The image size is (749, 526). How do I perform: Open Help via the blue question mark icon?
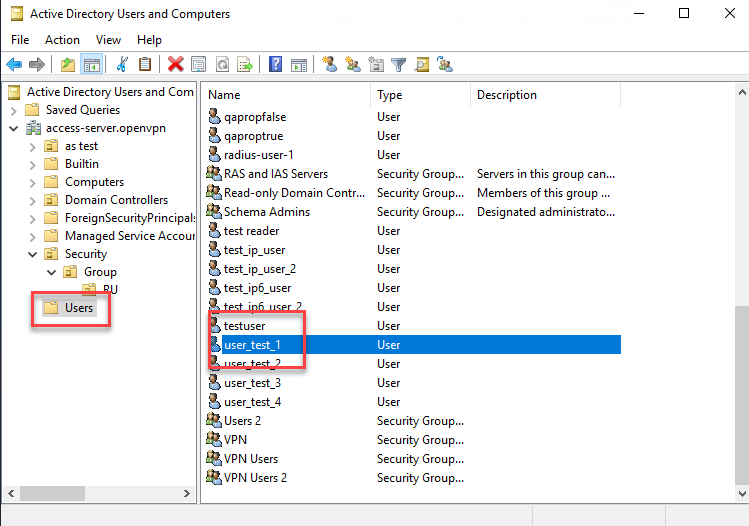coord(275,65)
